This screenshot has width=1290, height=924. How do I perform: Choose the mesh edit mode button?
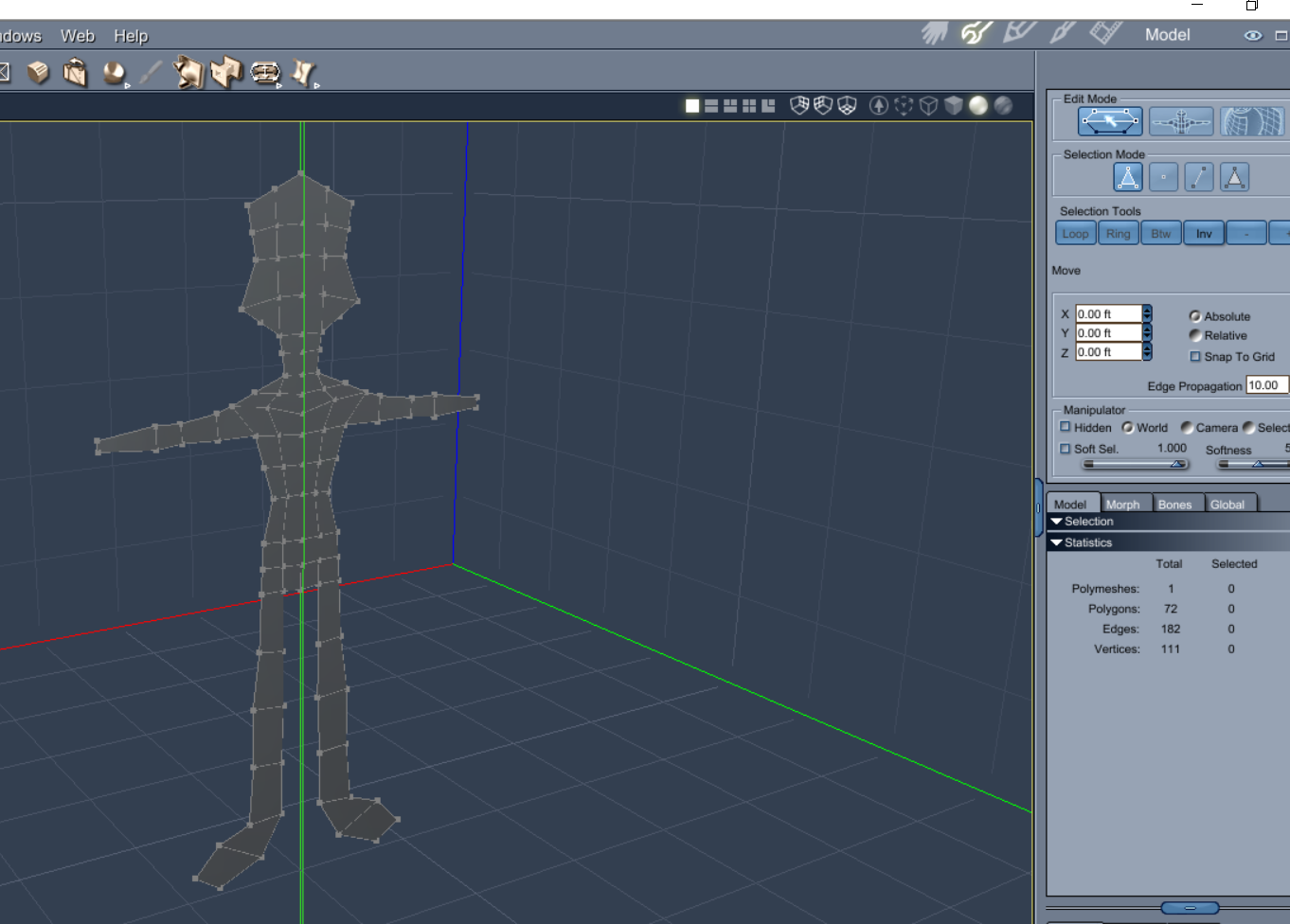pos(1110,121)
